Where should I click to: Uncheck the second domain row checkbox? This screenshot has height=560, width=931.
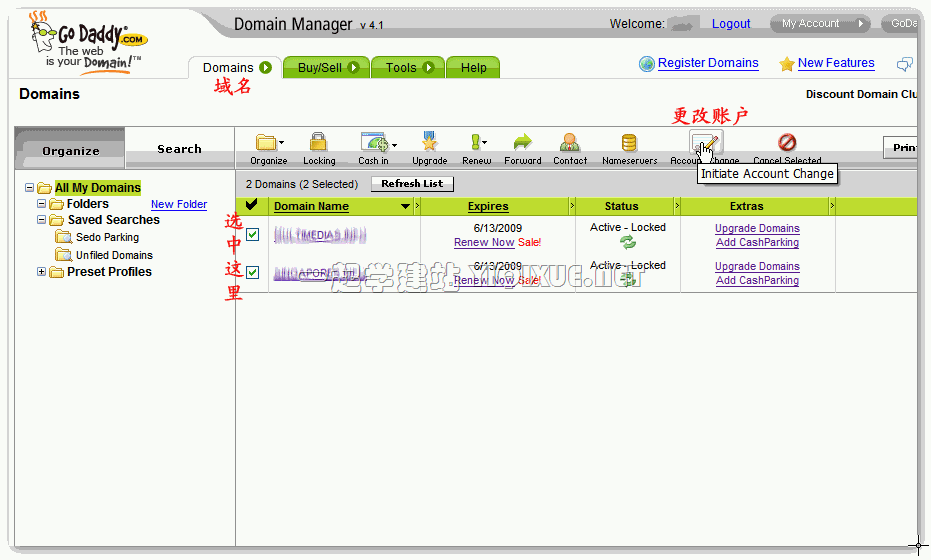point(252,273)
